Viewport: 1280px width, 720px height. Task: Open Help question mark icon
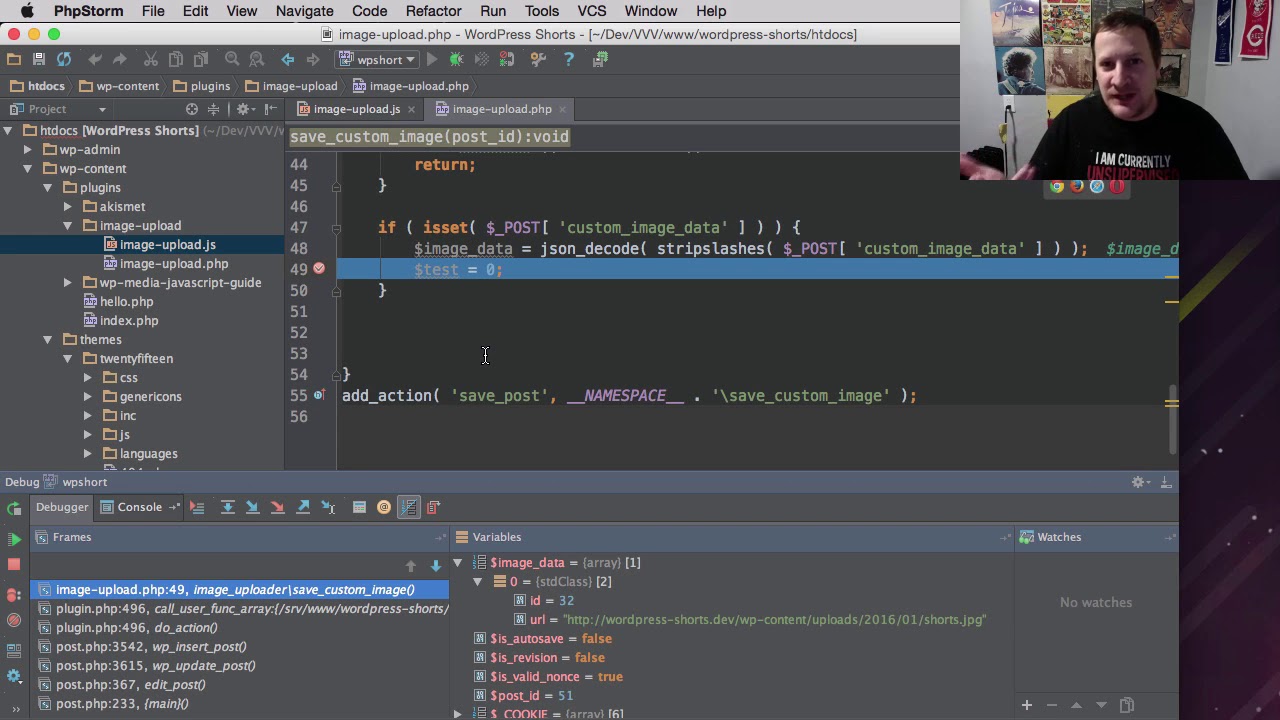point(569,60)
